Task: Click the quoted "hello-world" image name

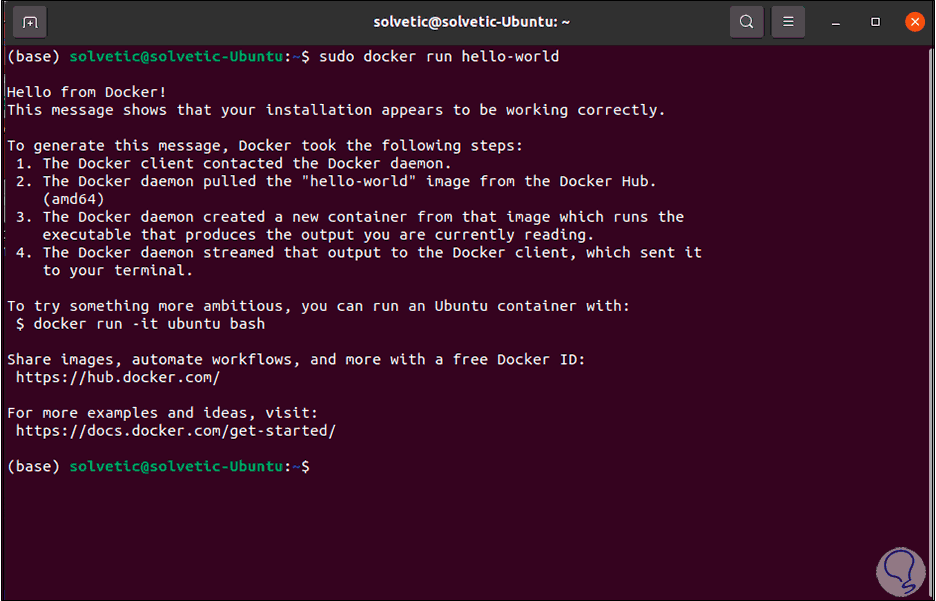Action: coord(359,181)
